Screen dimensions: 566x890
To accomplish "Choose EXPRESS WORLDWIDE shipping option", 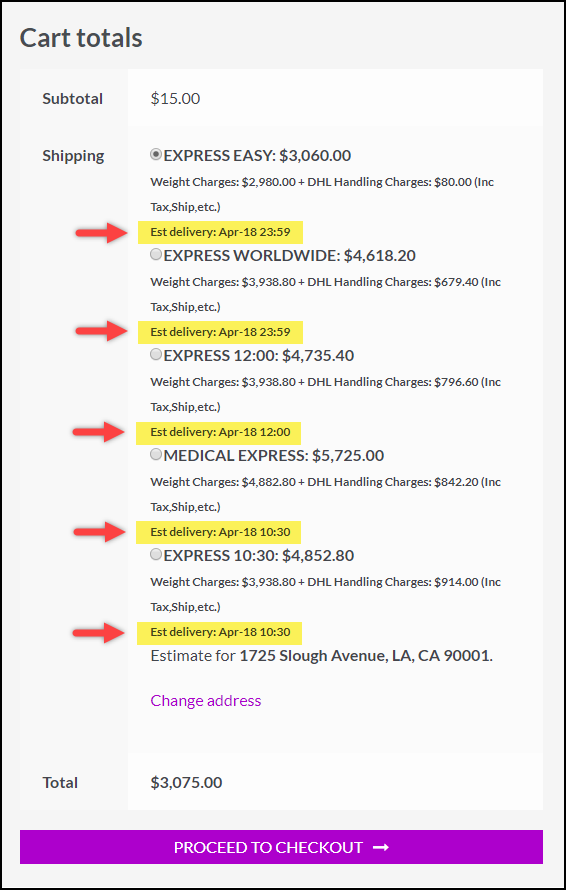I will pyautogui.click(x=156, y=255).
